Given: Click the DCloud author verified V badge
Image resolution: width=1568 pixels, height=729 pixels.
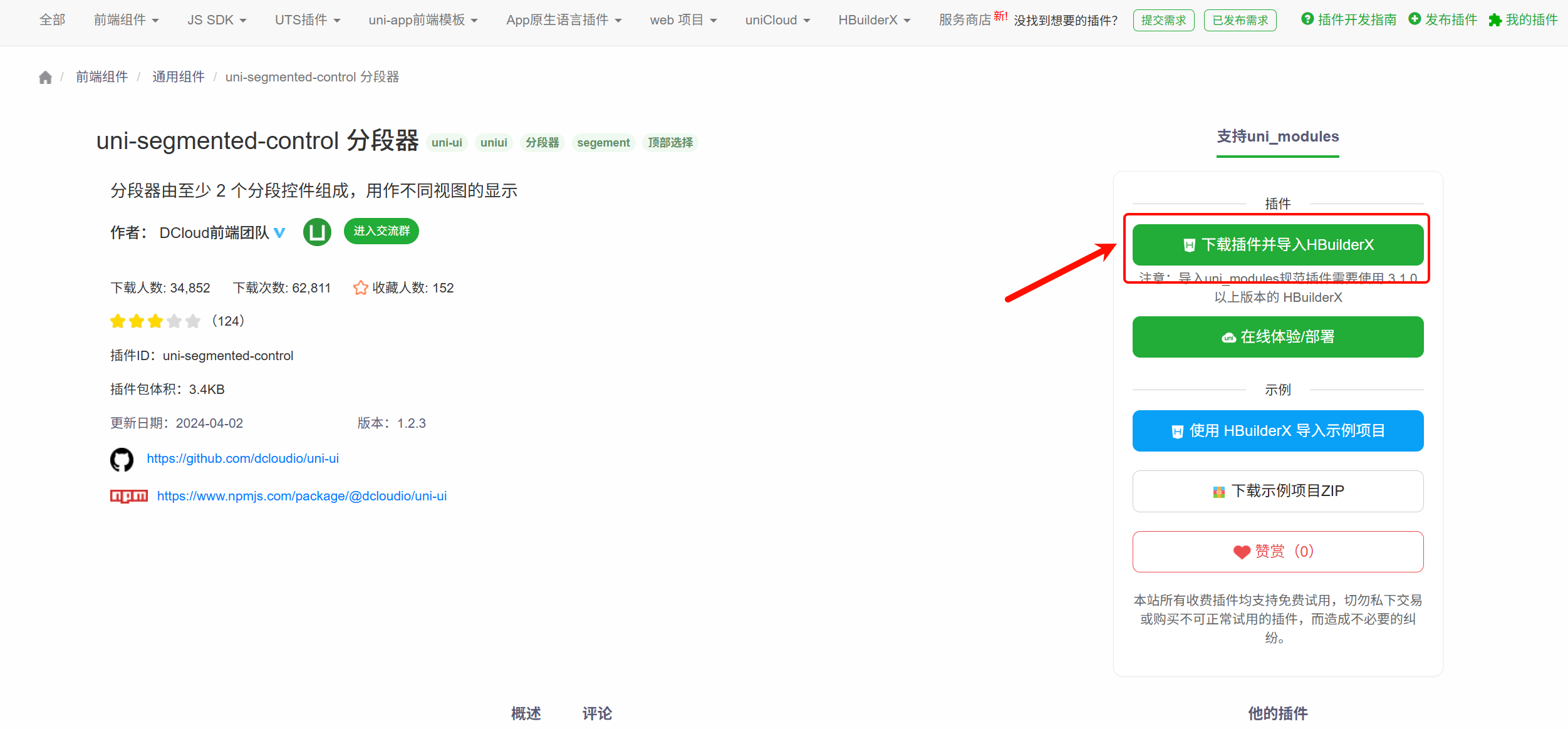Looking at the screenshot, I should 279,233.
